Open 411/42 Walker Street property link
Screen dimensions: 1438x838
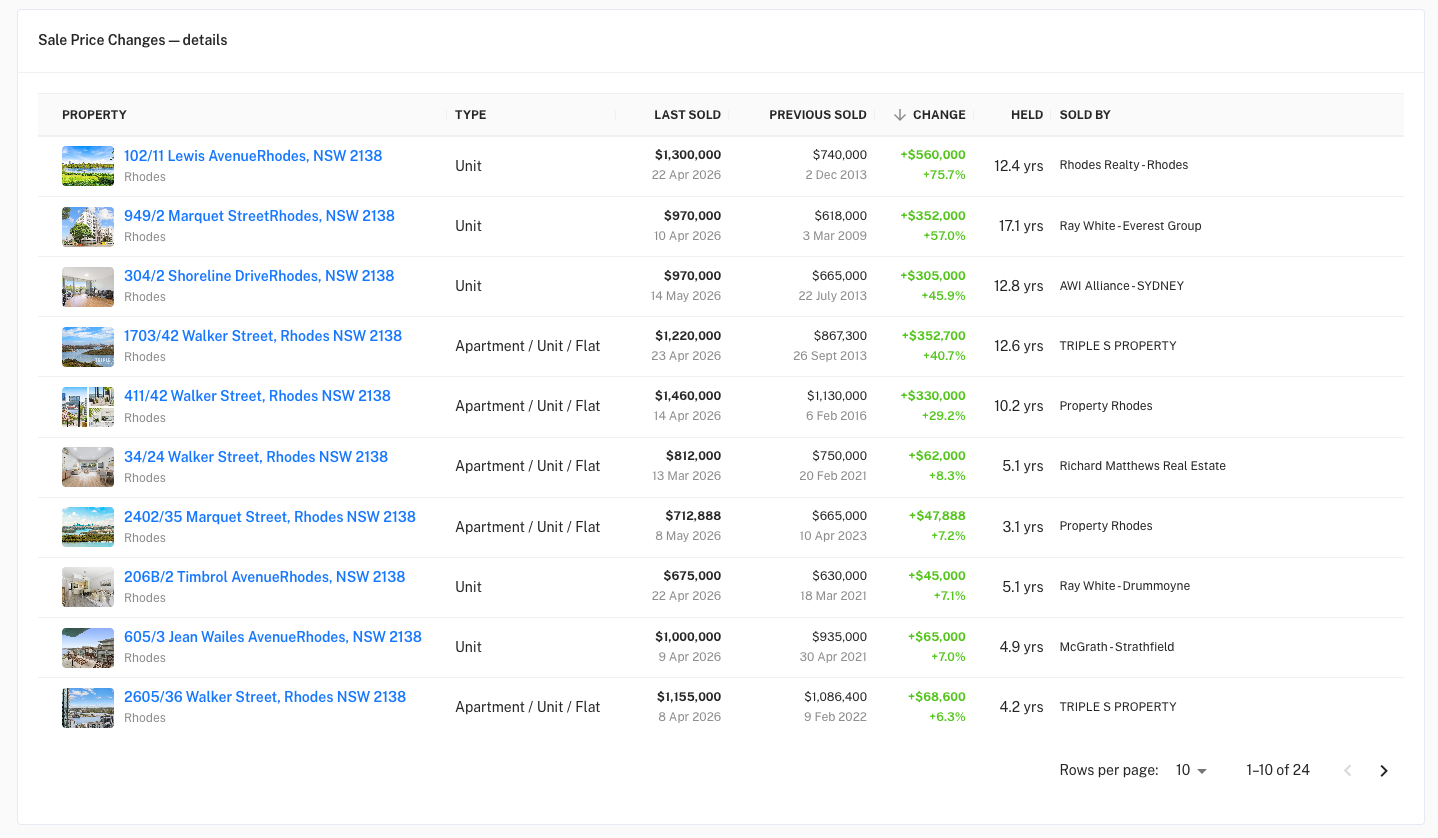[x=257, y=396]
